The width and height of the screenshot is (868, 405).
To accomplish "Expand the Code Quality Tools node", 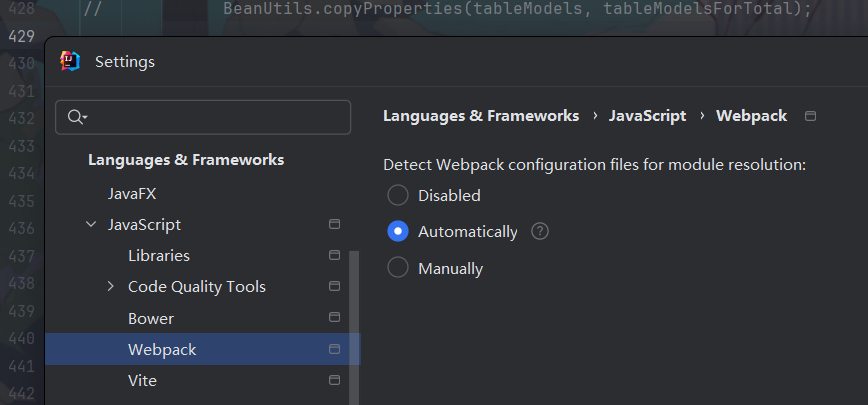I will coord(111,286).
